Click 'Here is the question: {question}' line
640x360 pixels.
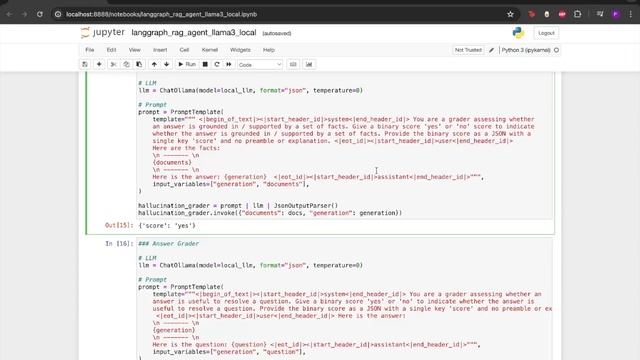tap(316, 344)
